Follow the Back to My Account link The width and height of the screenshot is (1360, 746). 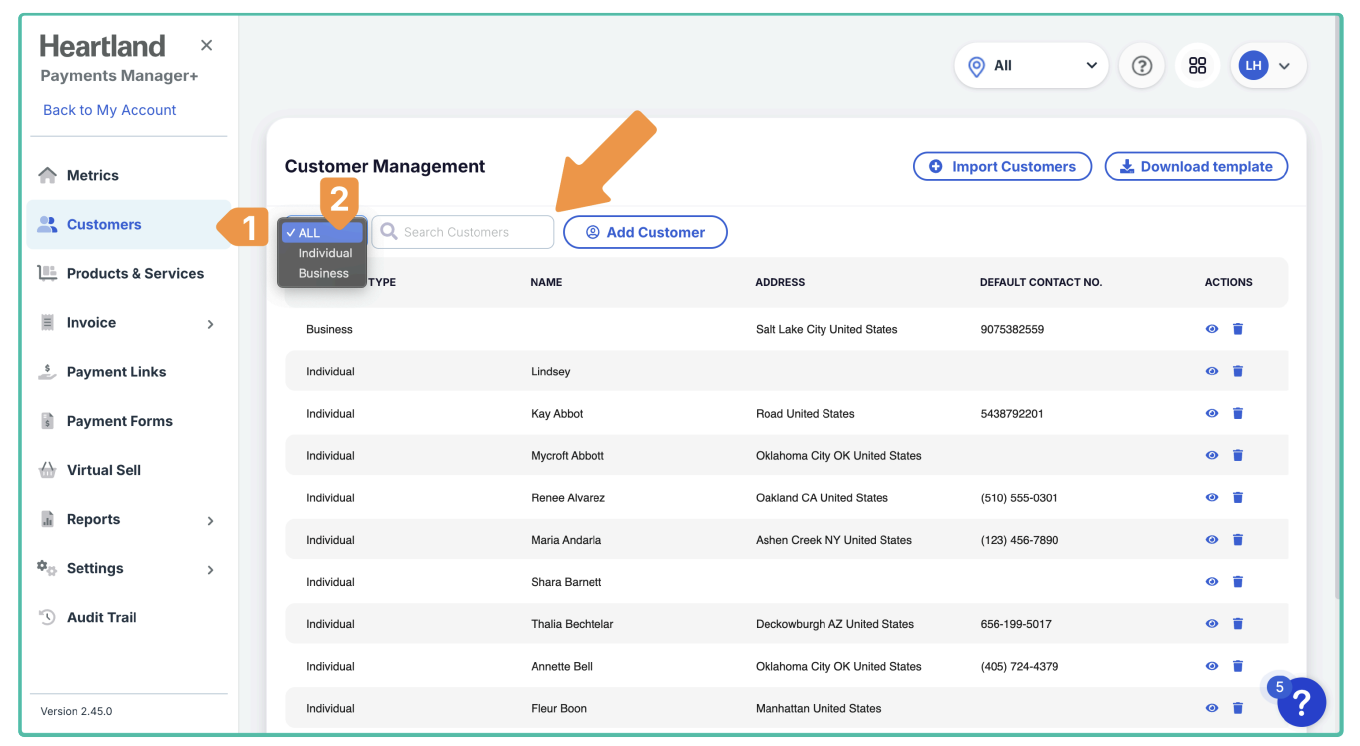tap(109, 110)
